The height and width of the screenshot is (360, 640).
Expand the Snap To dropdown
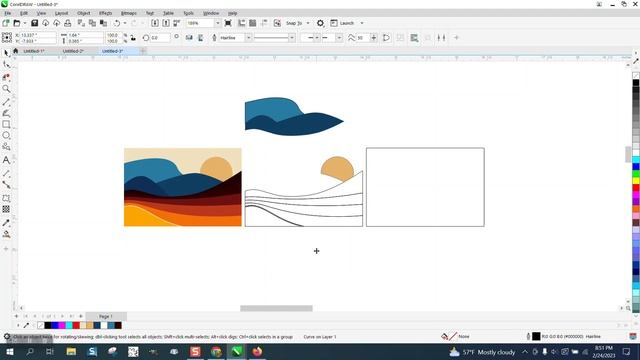coord(308,23)
